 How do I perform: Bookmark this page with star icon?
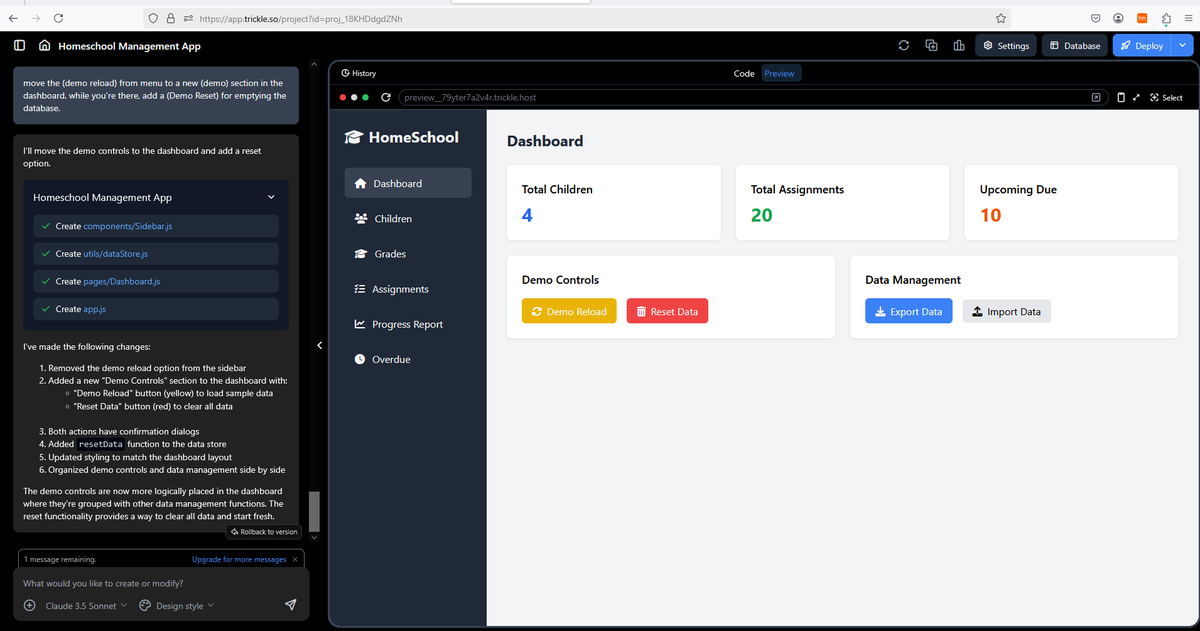click(x=1000, y=17)
